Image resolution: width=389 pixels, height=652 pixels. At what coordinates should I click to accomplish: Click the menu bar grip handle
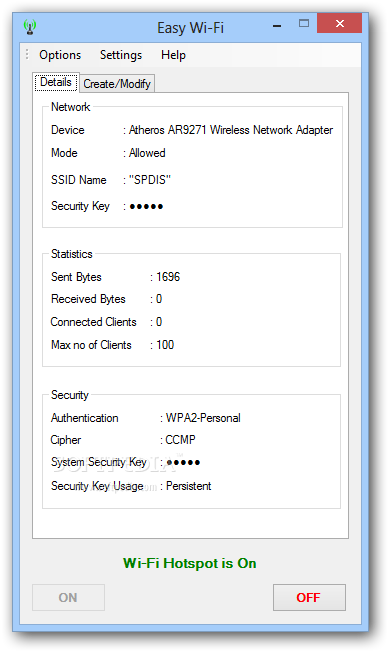(x=27, y=54)
